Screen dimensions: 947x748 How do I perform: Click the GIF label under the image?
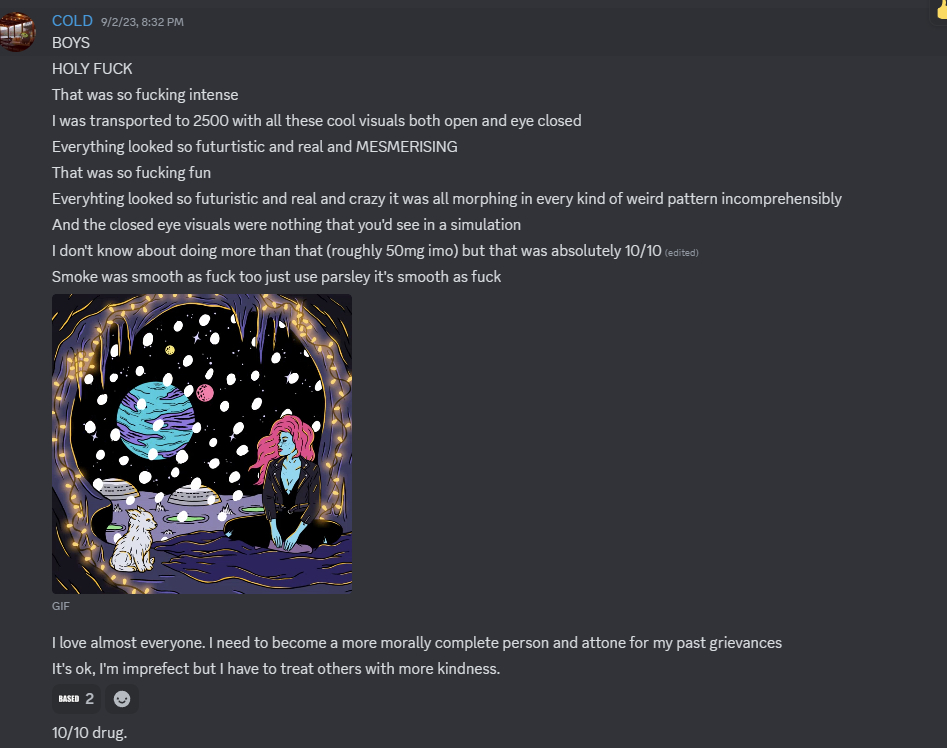coord(60,606)
